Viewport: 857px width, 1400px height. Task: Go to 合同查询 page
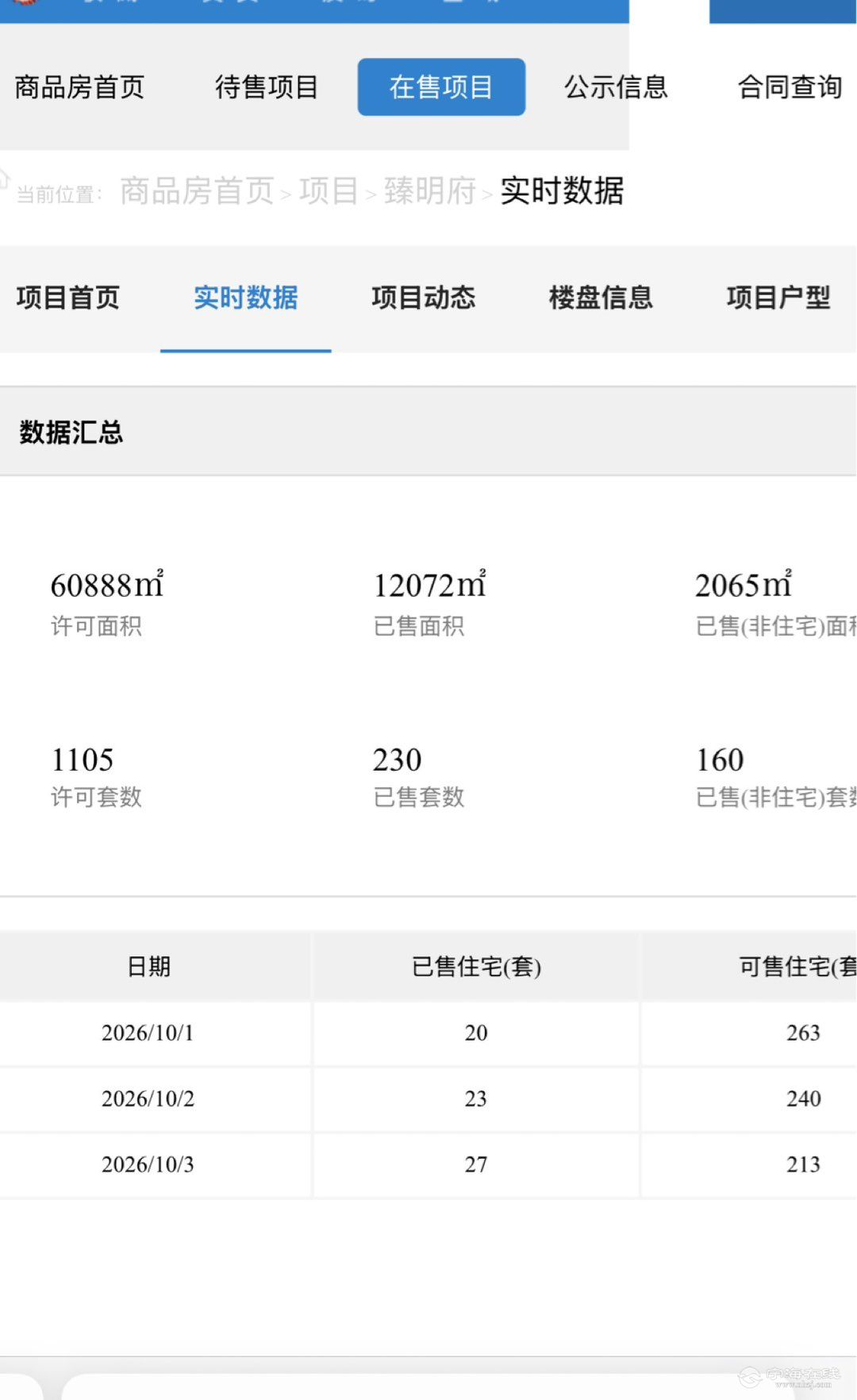790,87
